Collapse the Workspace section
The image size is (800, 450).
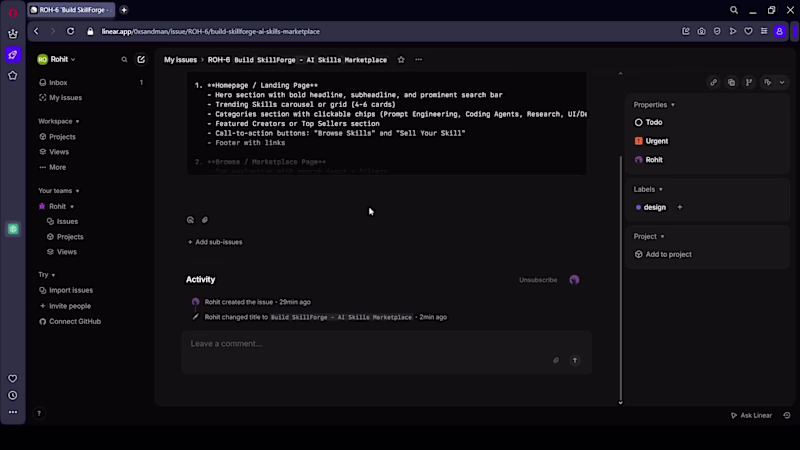tap(59, 121)
